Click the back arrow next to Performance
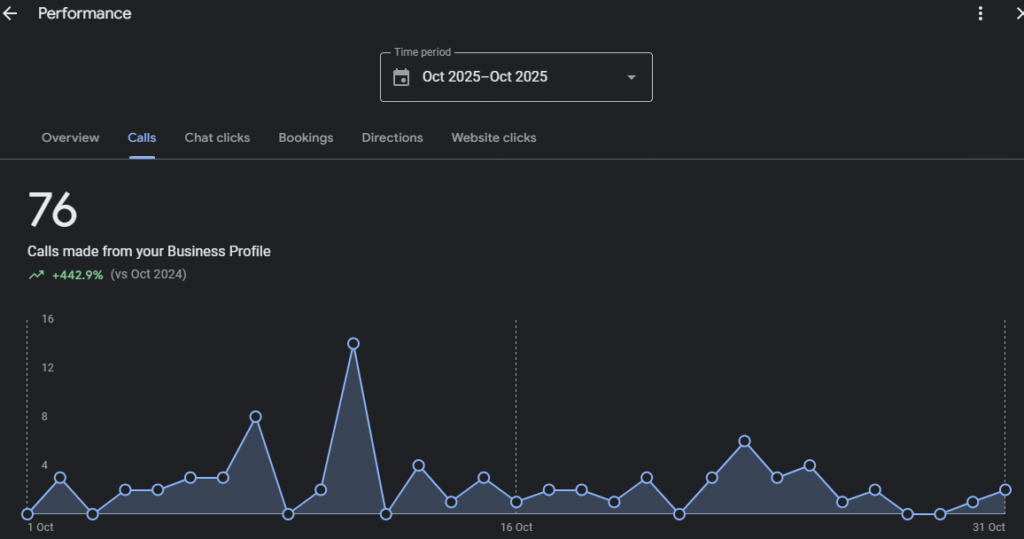The width and height of the screenshot is (1024, 539). [x=11, y=14]
